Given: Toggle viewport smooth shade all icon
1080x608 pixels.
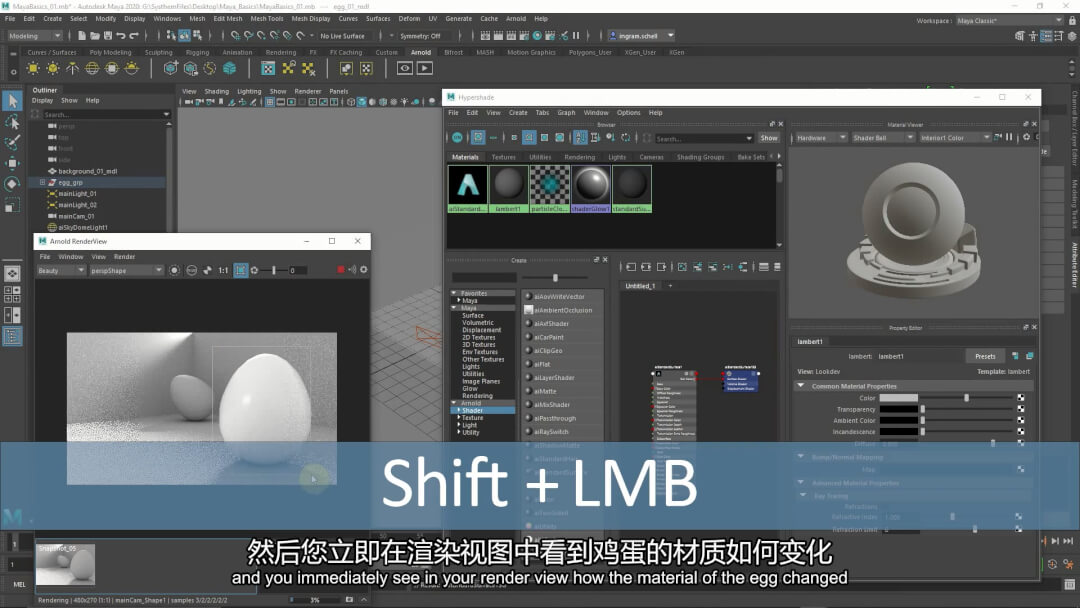Looking at the screenshot, I should [x=362, y=102].
